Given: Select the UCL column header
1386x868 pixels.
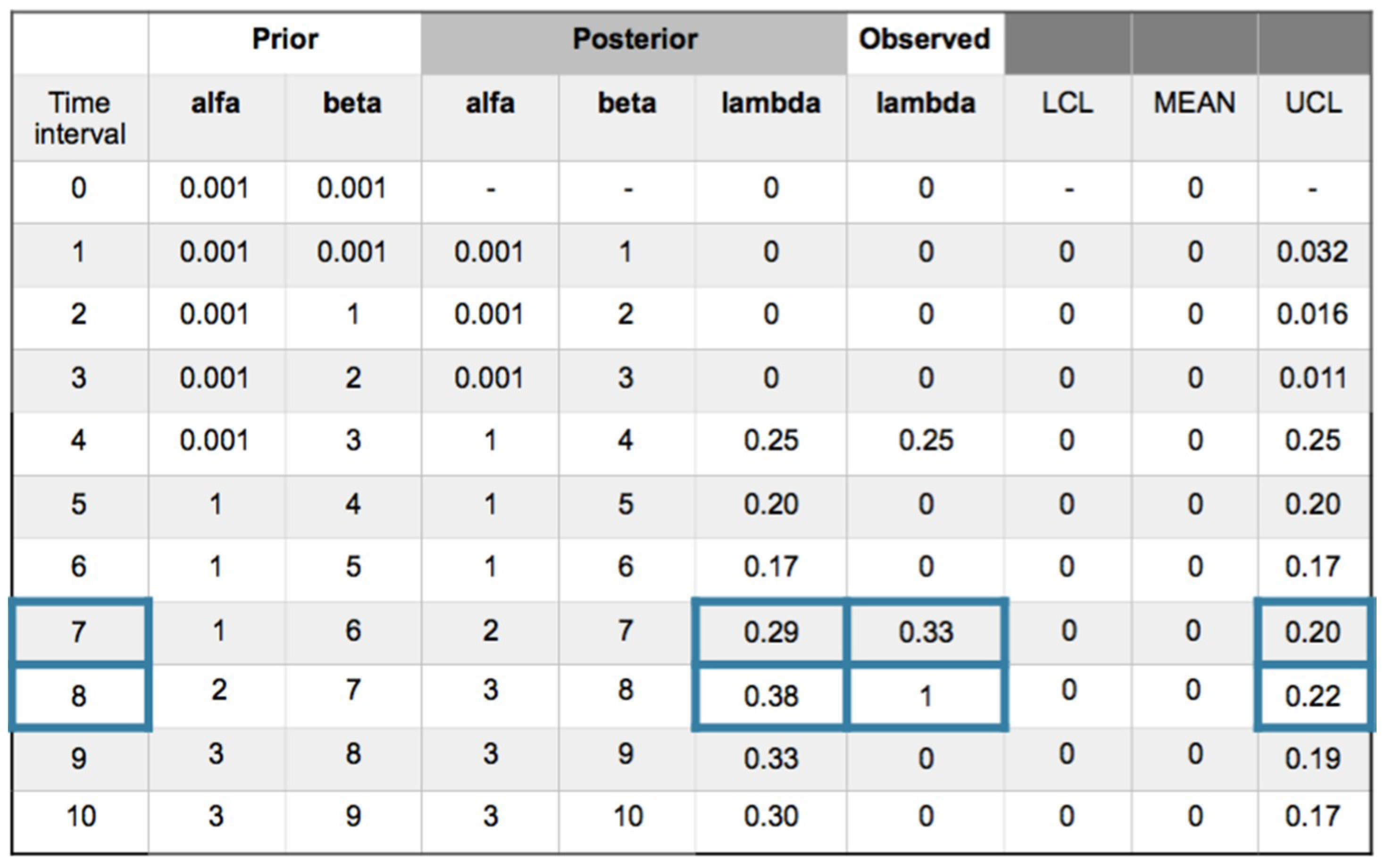Looking at the screenshot, I should 1313,103.
